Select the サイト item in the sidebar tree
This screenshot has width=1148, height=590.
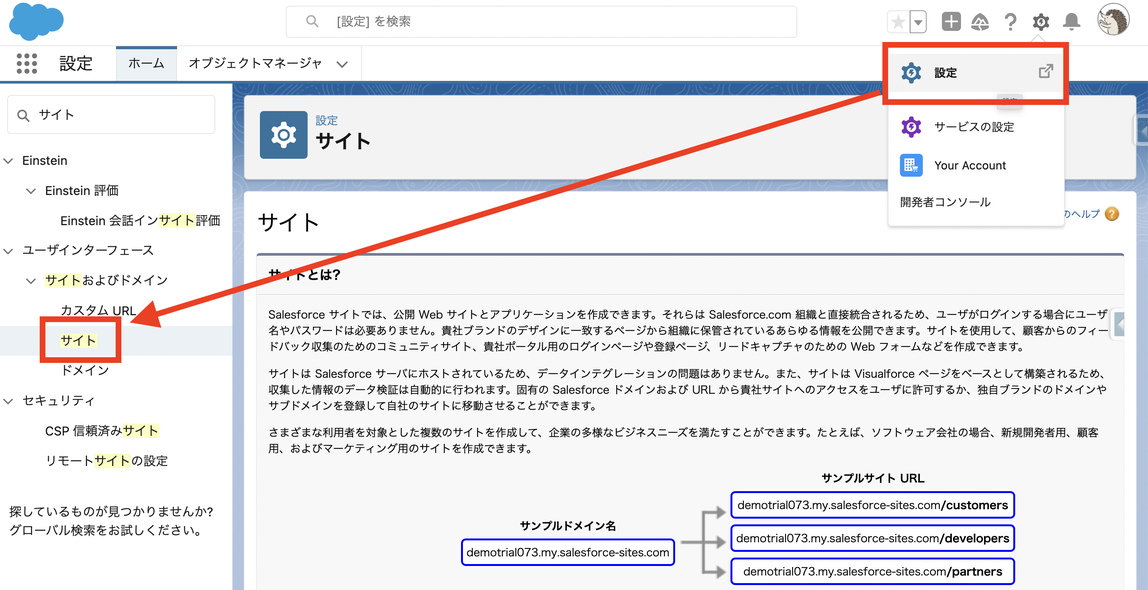78,340
